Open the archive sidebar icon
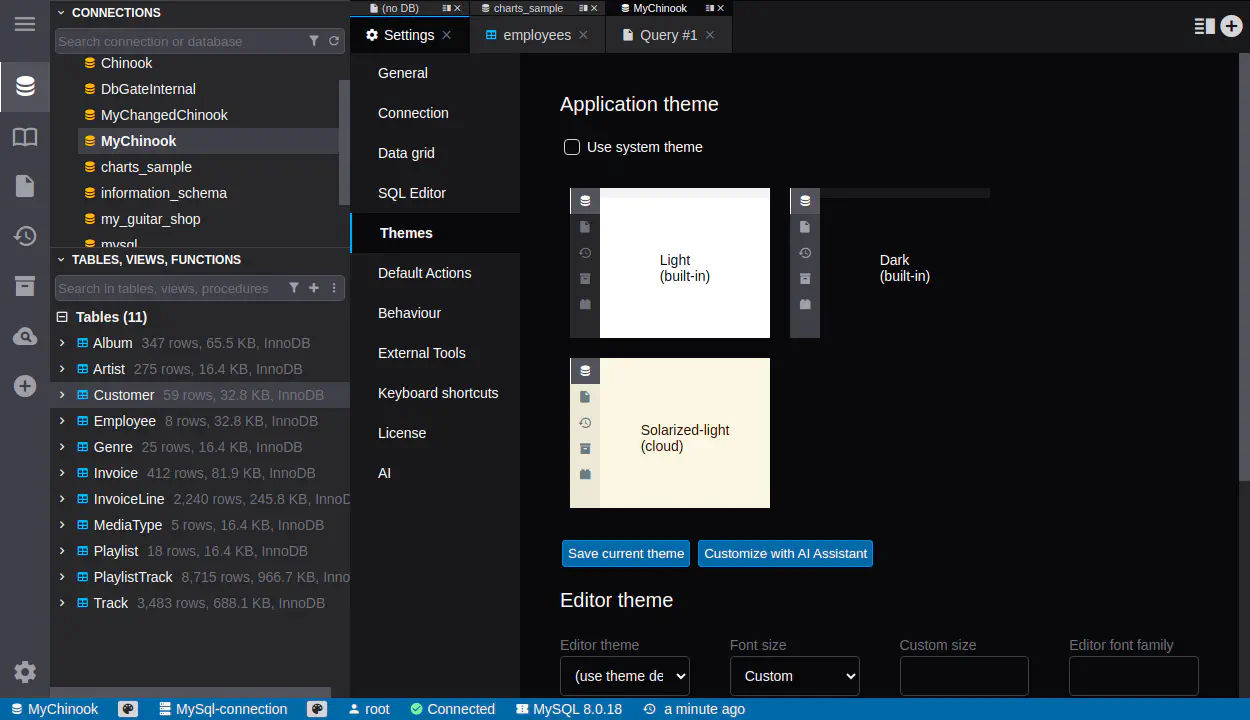Screen dimensions: 1250x720 [x=25, y=287]
